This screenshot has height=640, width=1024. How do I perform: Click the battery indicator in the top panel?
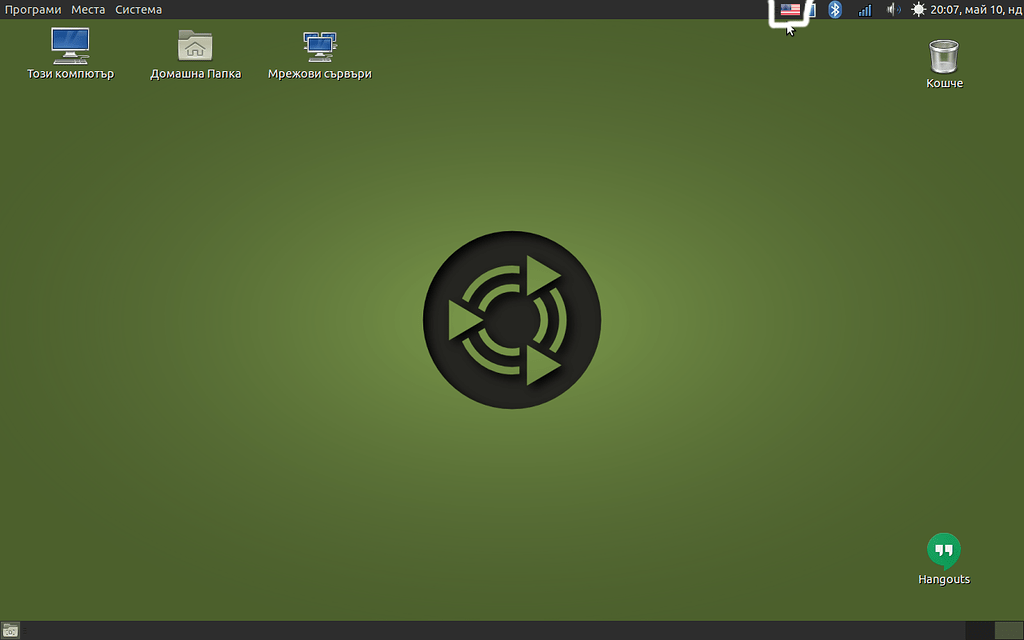(813, 9)
